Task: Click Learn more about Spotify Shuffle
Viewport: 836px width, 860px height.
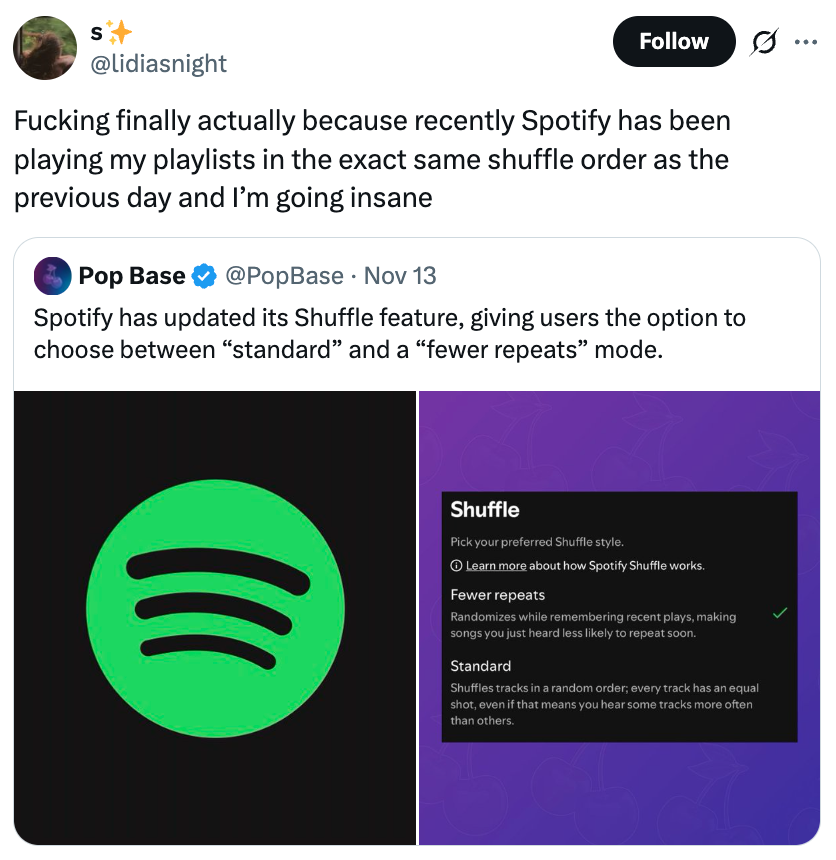Action: (x=495, y=566)
